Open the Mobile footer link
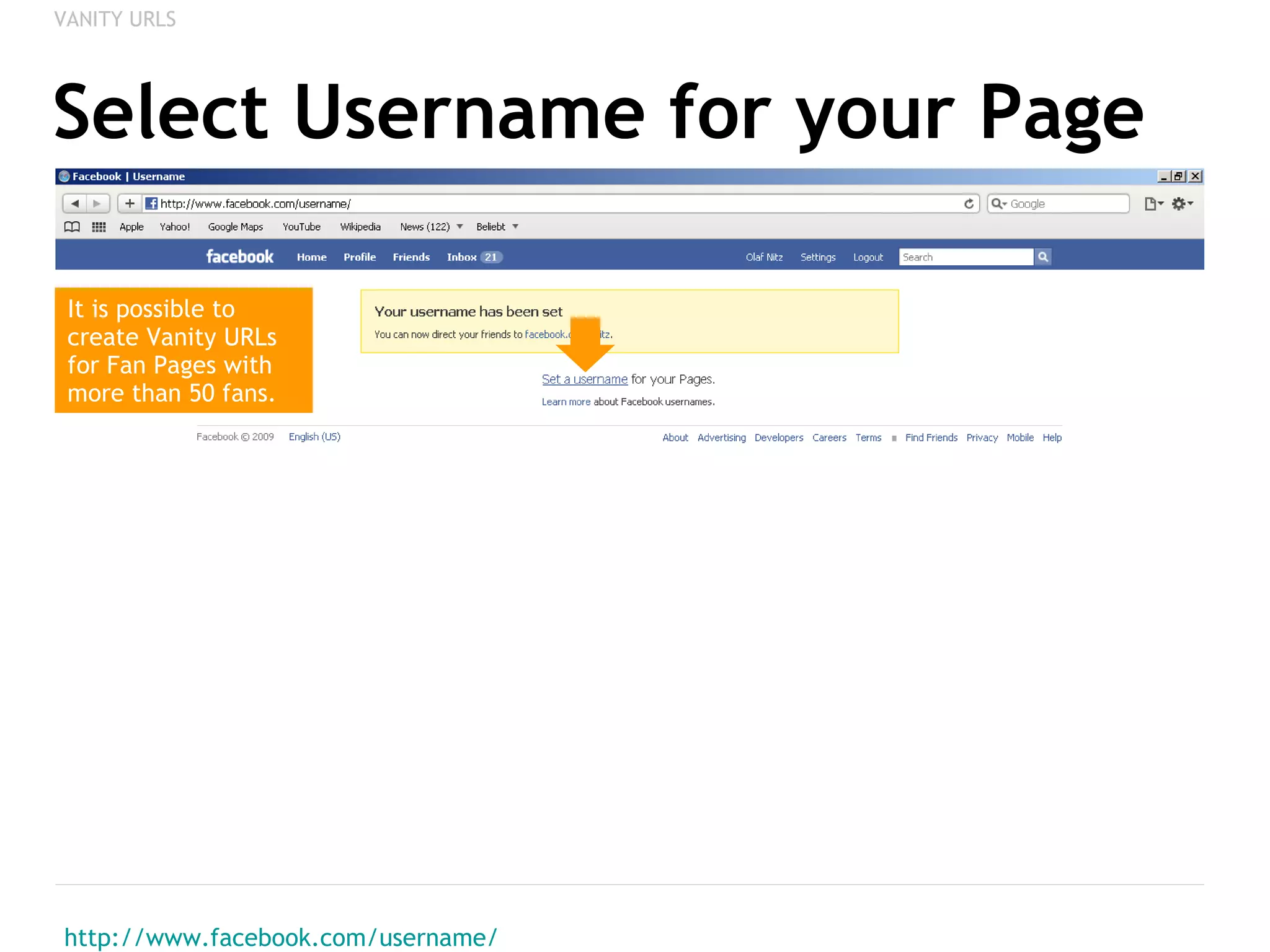 pyautogui.click(x=1020, y=438)
